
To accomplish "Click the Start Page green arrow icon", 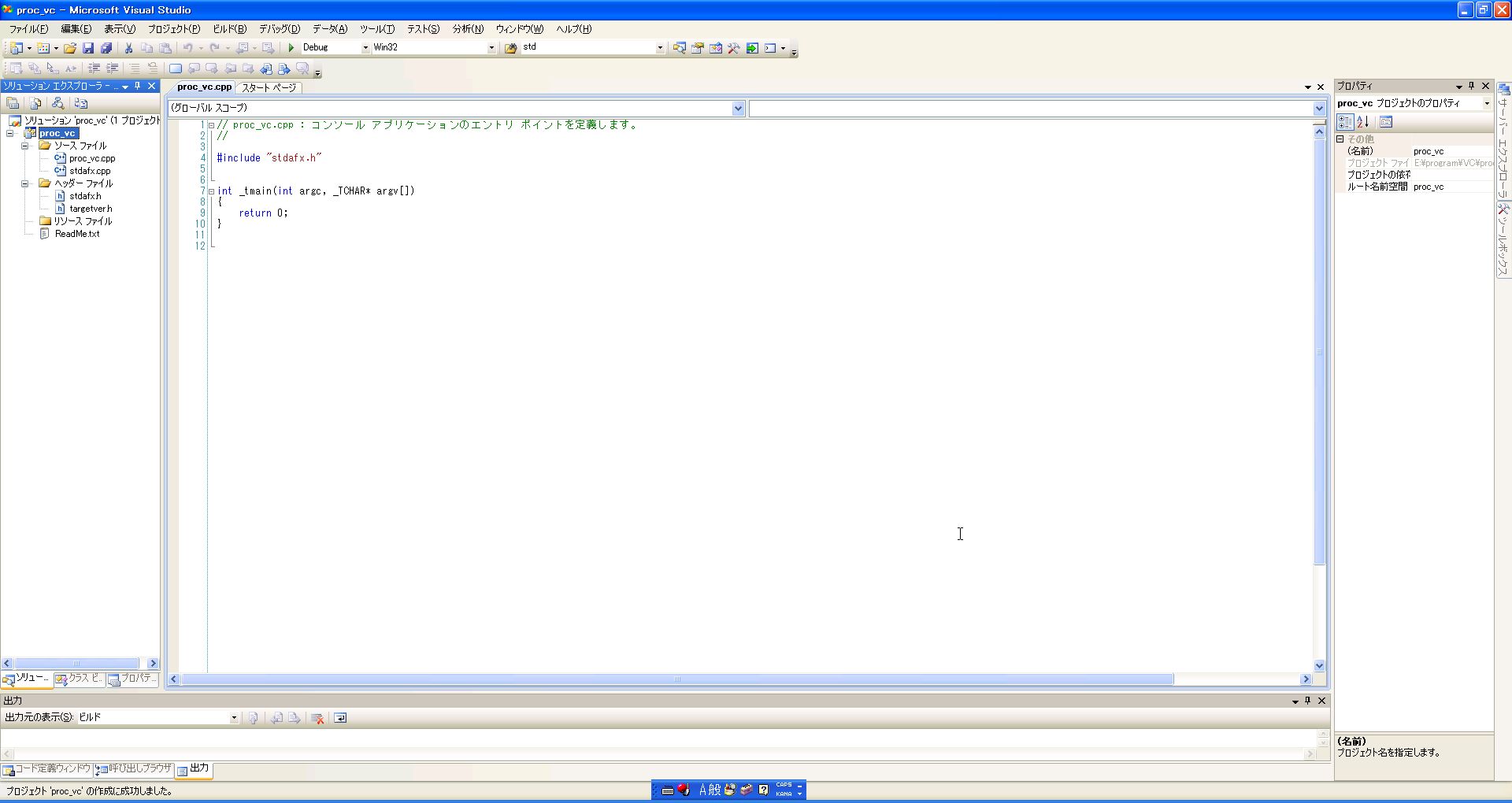I will tap(752, 48).
